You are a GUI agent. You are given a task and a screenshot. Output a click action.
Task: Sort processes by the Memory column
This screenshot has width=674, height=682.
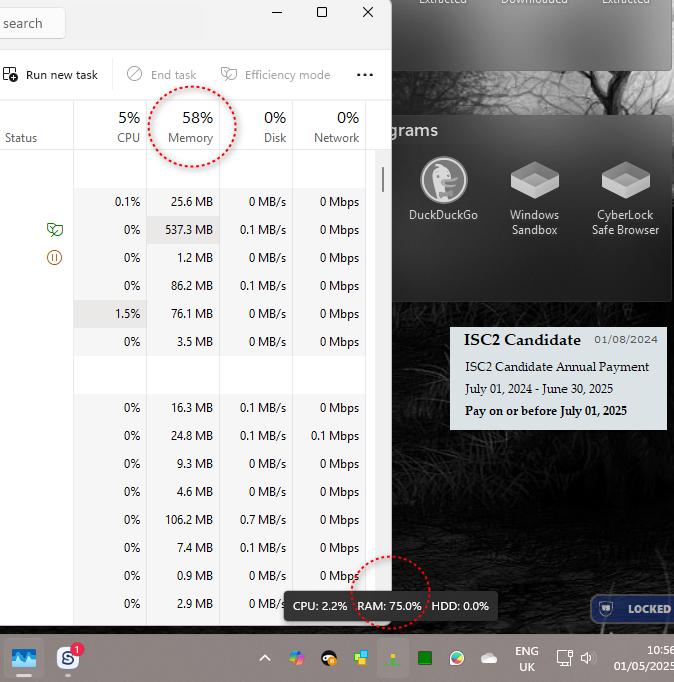point(183,126)
